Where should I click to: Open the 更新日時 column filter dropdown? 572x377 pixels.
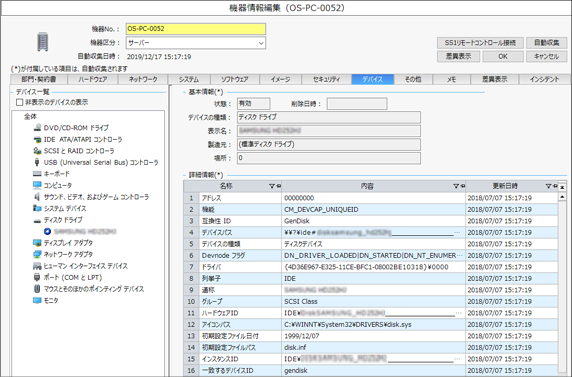pyautogui.click(x=548, y=186)
